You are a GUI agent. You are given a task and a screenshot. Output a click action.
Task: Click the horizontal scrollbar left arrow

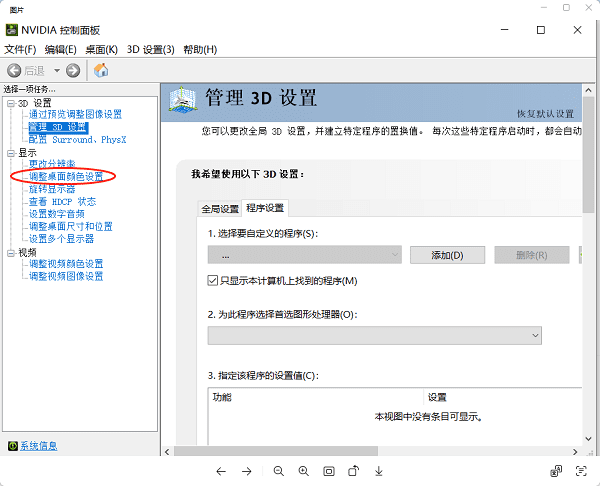[x=167, y=452]
